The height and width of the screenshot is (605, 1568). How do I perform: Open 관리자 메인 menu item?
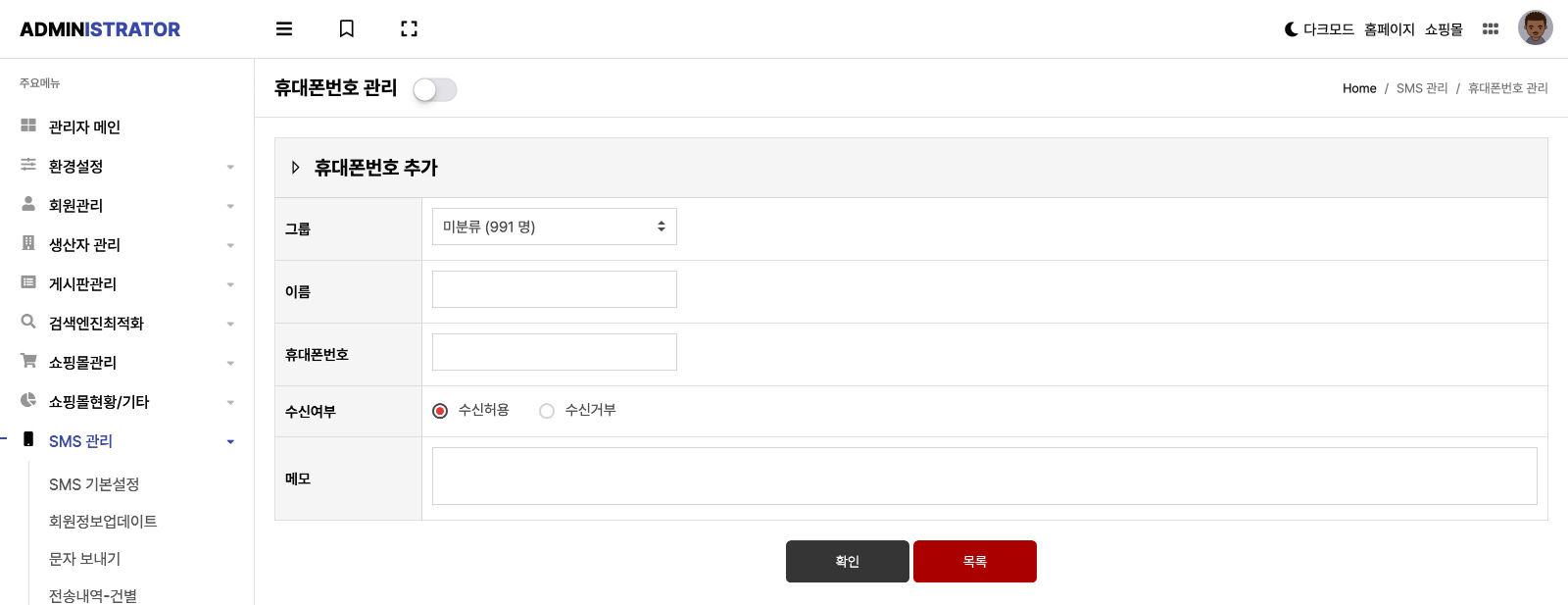point(84,126)
